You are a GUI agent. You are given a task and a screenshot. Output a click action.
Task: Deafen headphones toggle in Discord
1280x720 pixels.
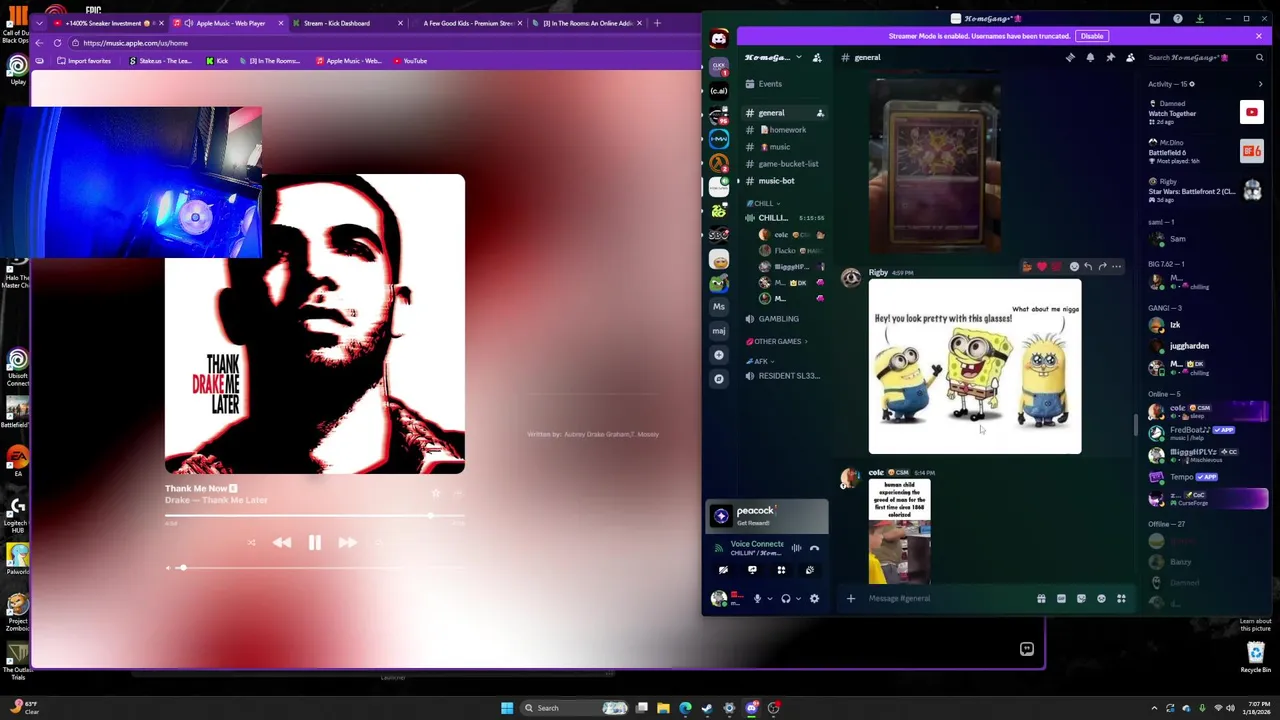[x=786, y=599]
